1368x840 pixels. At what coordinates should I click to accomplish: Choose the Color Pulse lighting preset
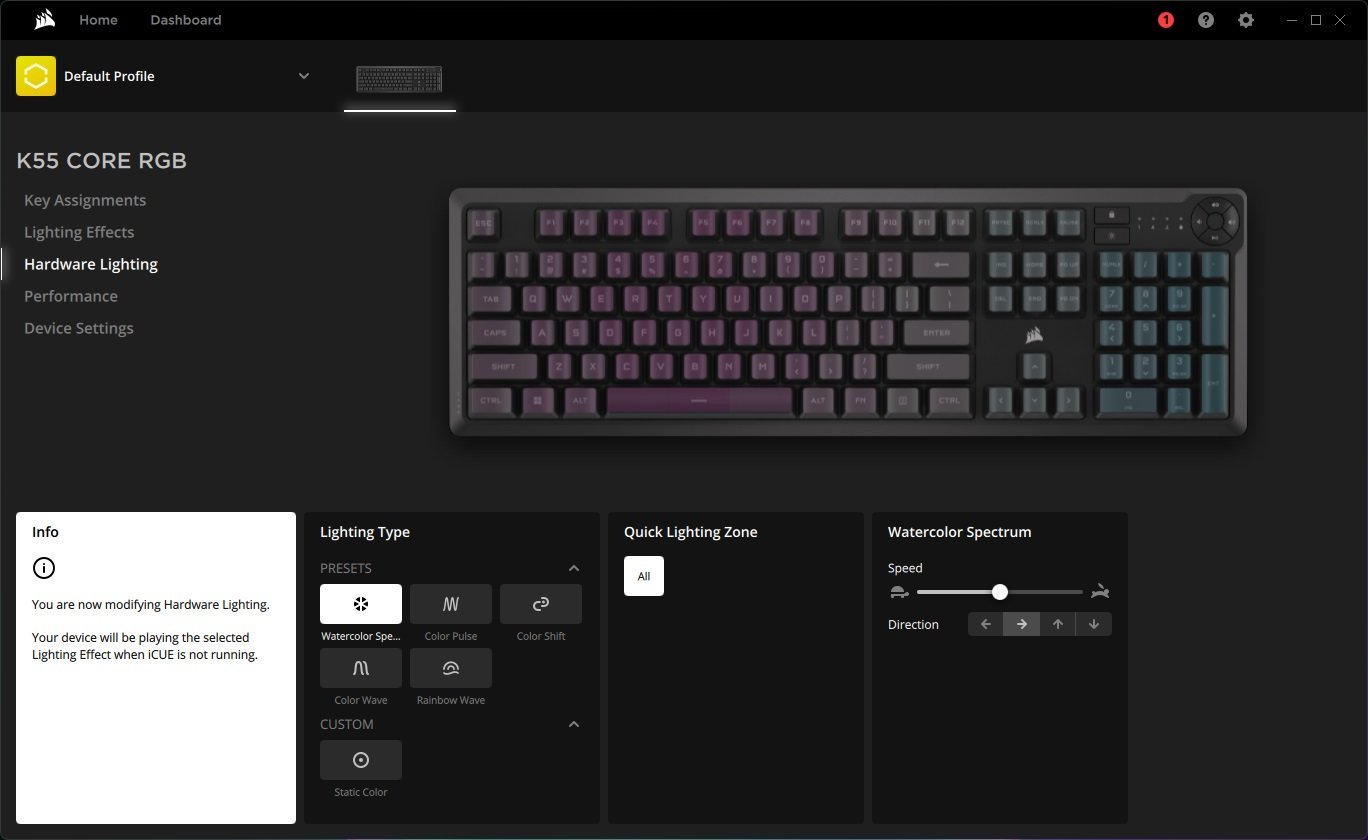pyautogui.click(x=451, y=604)
